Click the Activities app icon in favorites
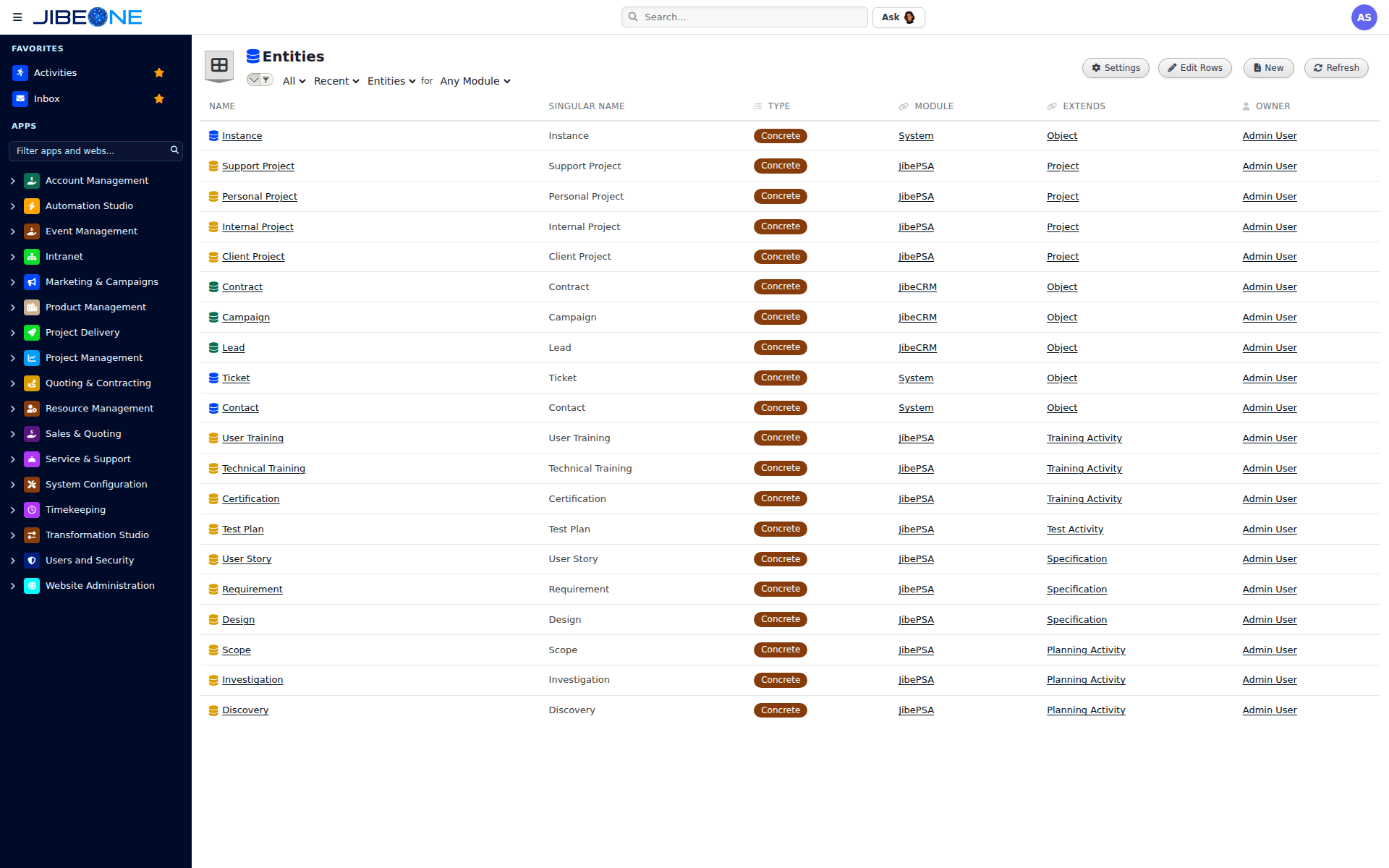 [20, 73]
